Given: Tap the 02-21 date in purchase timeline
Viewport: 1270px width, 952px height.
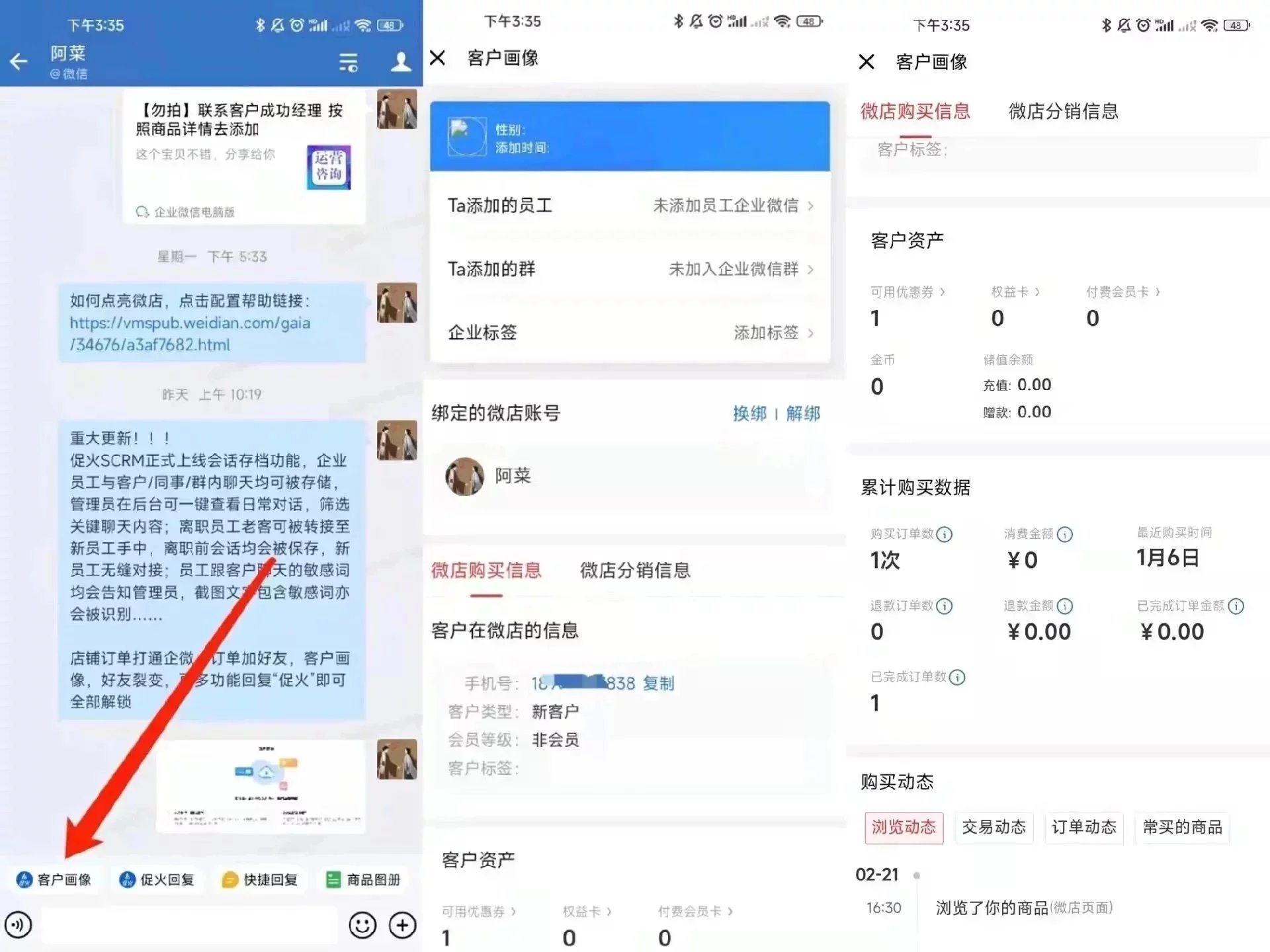Looking at the screenshot, I should (877, 875).
